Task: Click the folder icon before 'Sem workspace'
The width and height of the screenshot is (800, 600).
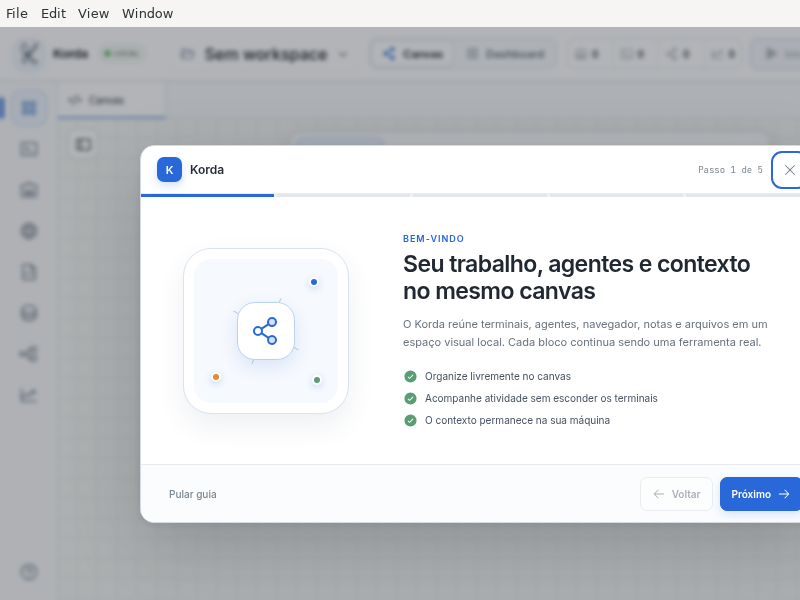Action: (187, 54)
